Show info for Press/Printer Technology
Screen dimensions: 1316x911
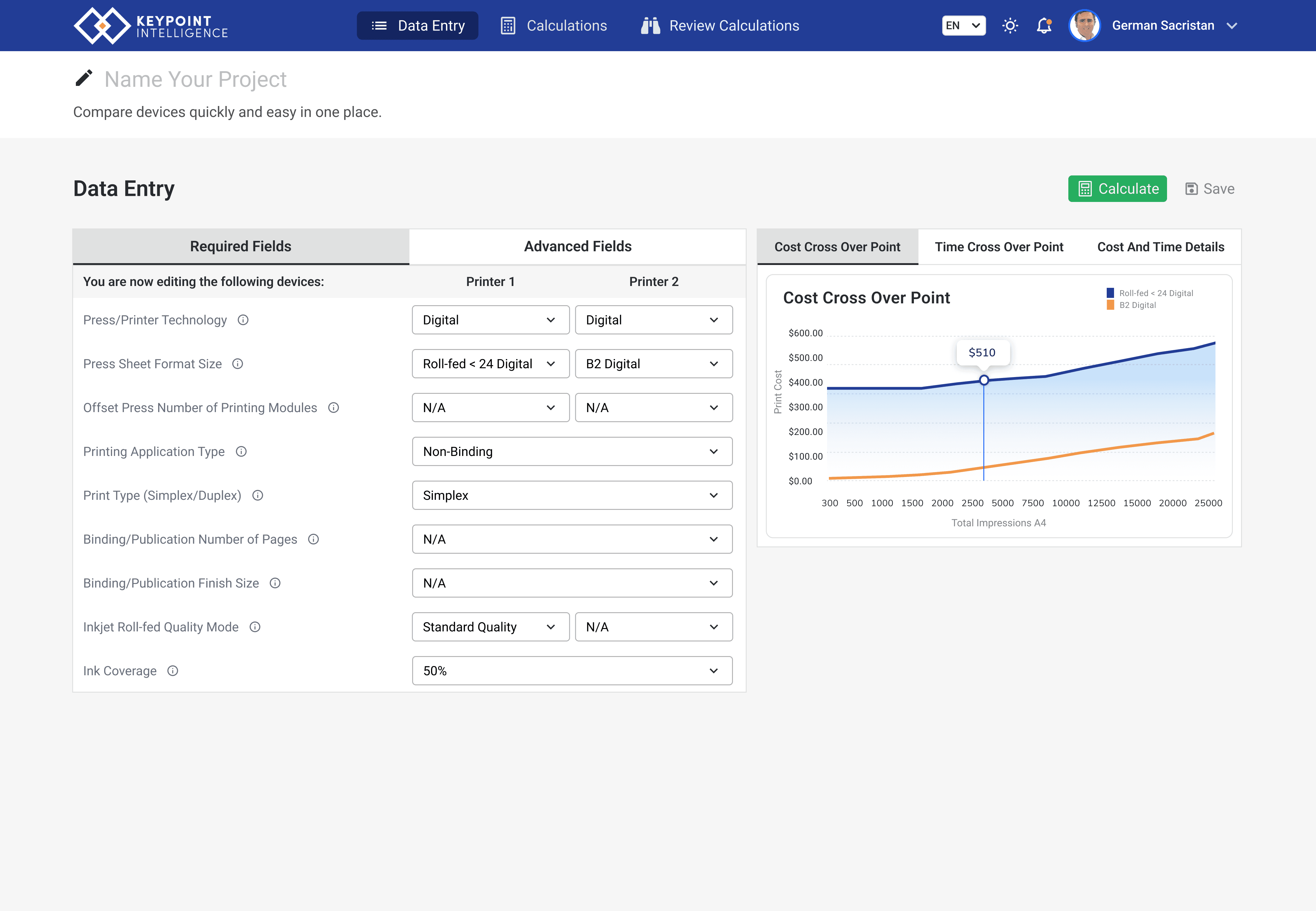pos(243,320)
